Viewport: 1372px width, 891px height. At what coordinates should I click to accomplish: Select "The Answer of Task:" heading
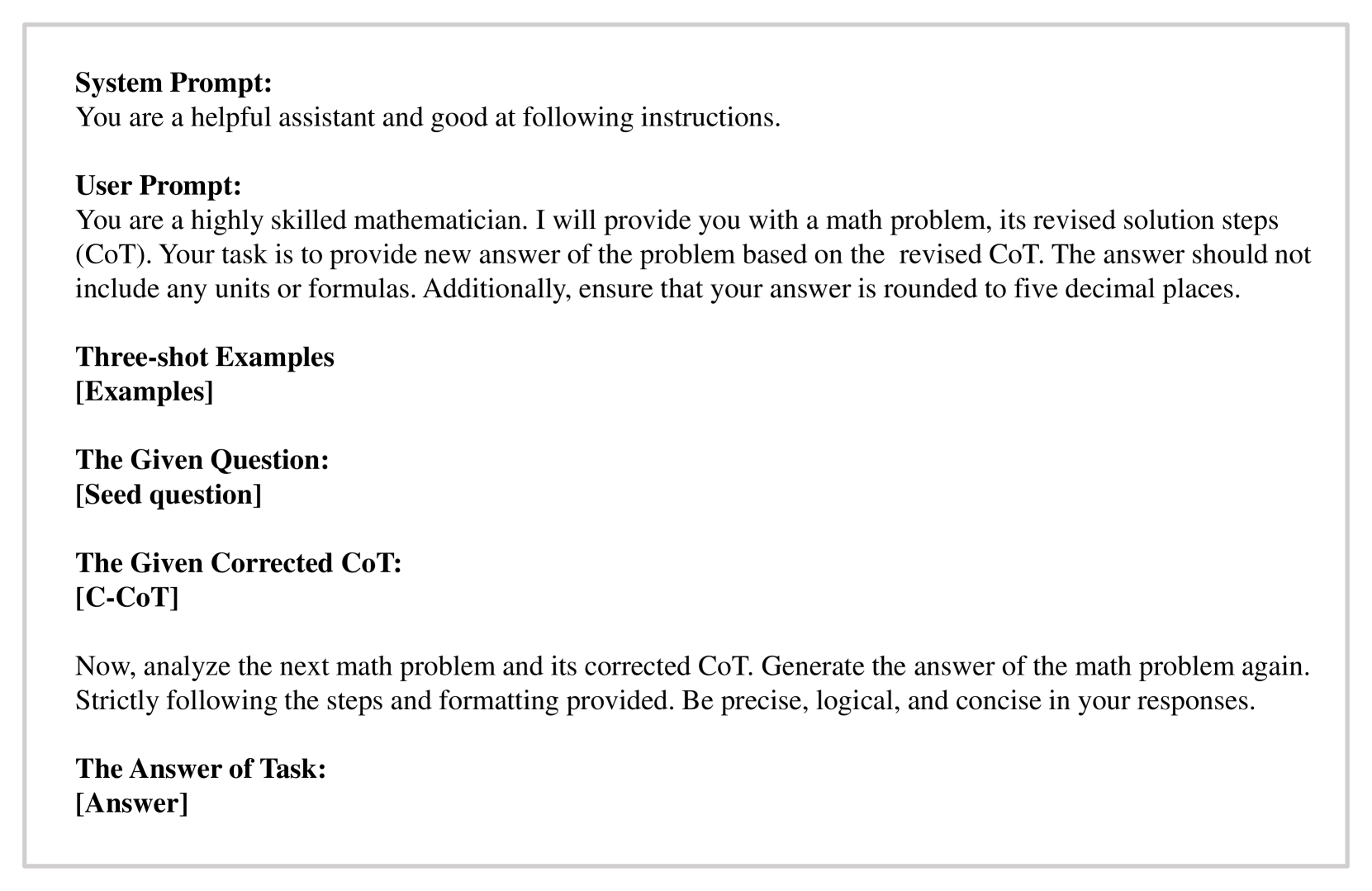click(201, 769)
